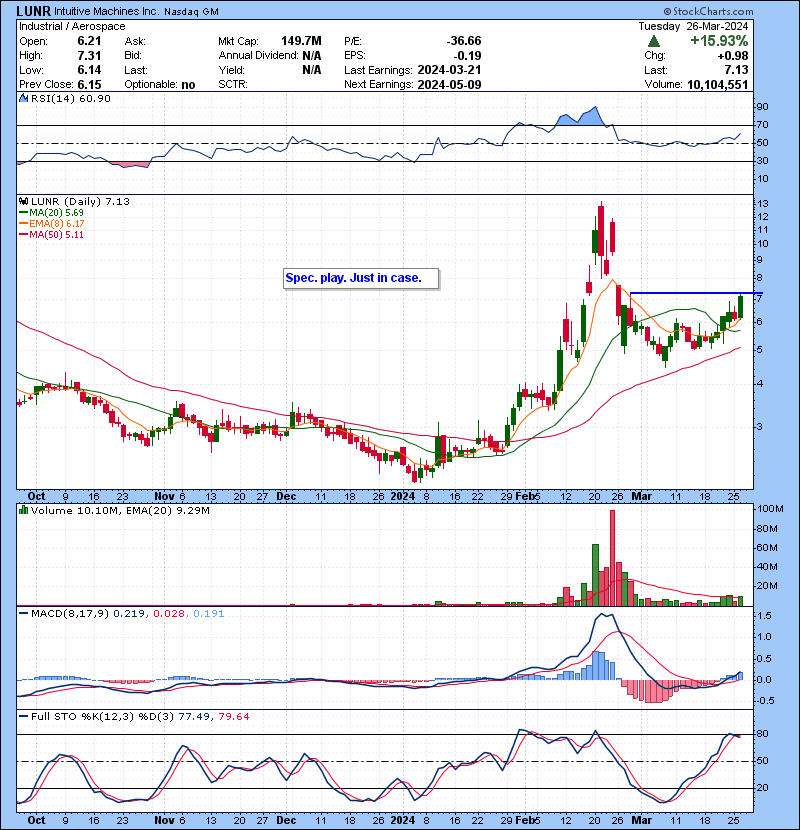Click the 70 level on the RSI axis
Screen dimensions: 800x830
pyautogui.click(x=762, y=125)
